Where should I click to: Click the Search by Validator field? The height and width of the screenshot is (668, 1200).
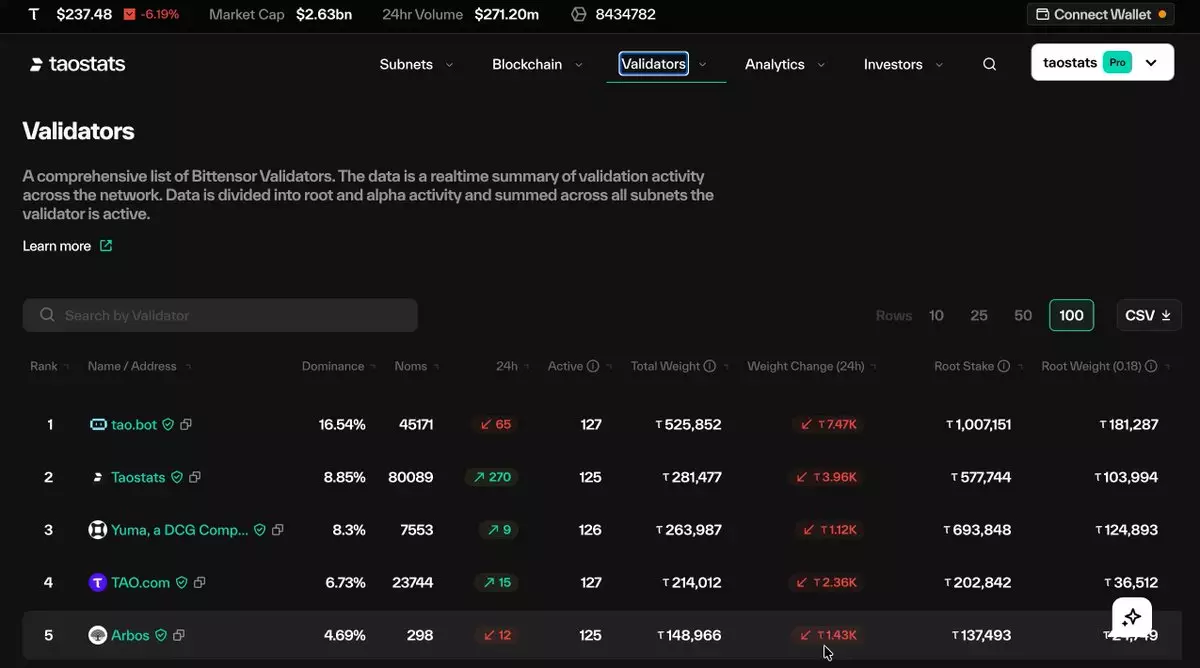220,315
